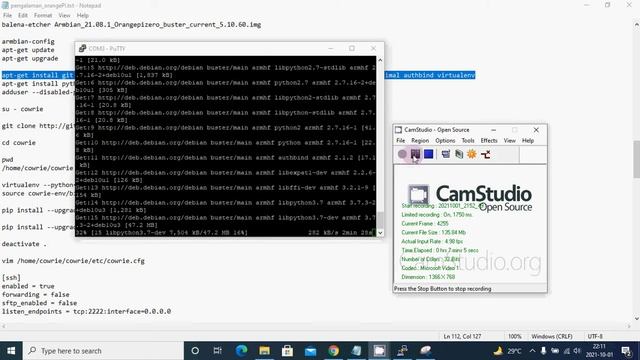The width and height of the screenshot is (640, 360).
Task: Click the black and red arrow icon in CamStudio toolbar
Action: [x=485, y=154]
